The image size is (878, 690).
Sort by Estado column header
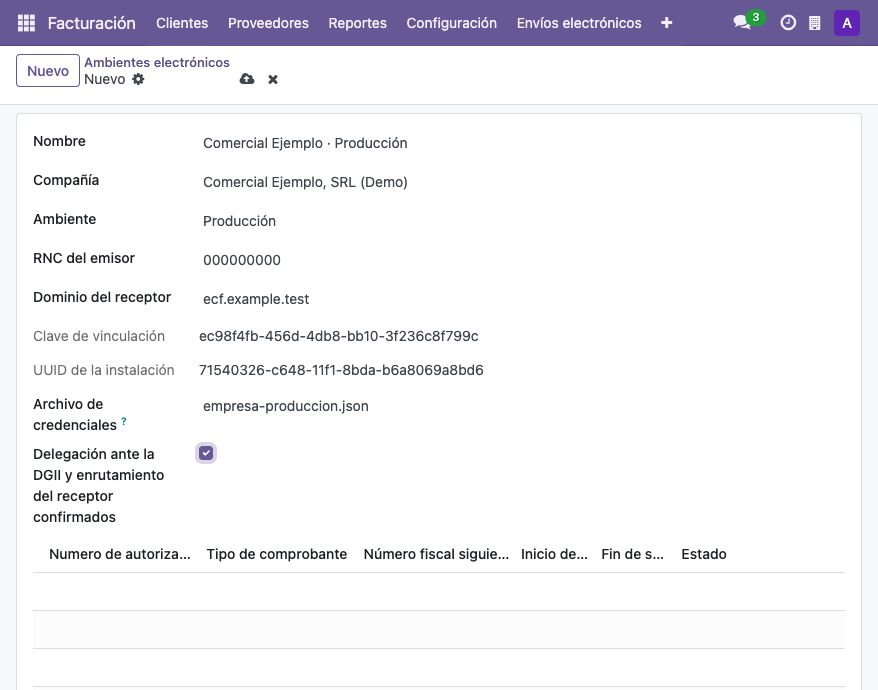tap(704, 554)
